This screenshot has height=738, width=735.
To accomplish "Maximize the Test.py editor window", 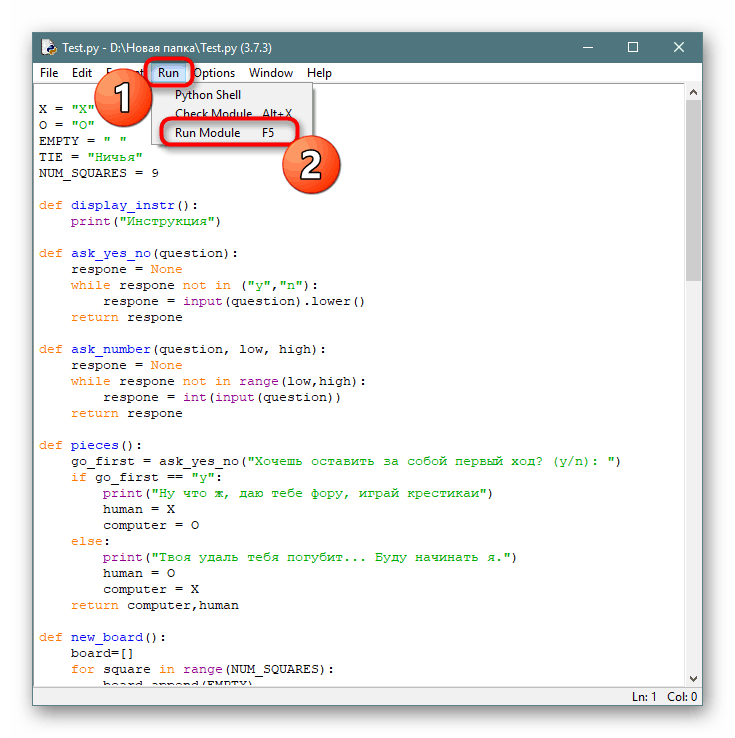I will pos(633,47).
